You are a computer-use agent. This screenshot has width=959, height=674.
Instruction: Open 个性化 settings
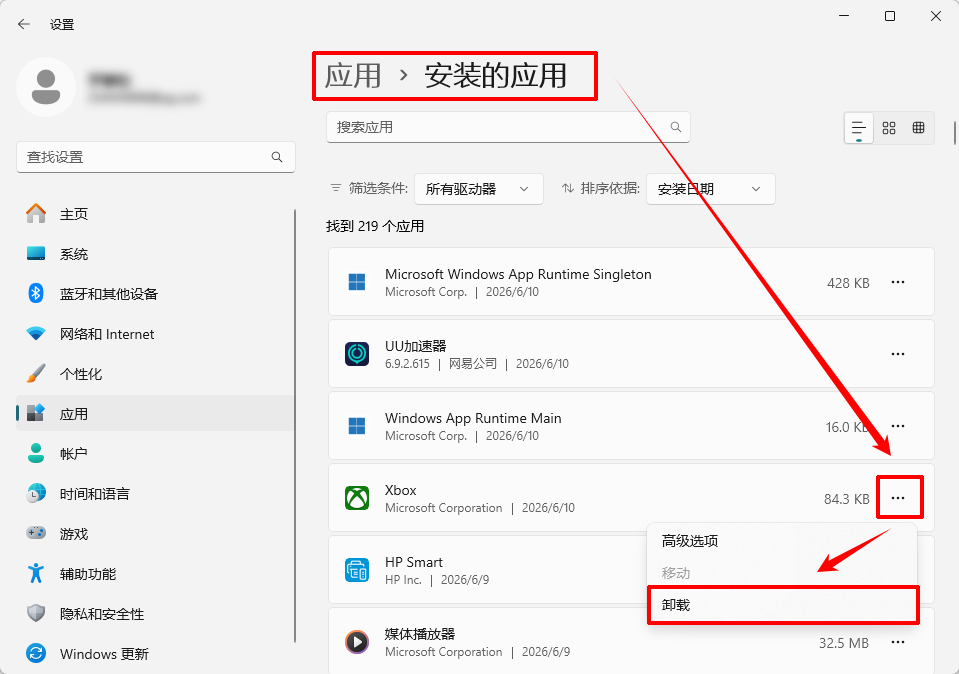click(x=156, y=374)
